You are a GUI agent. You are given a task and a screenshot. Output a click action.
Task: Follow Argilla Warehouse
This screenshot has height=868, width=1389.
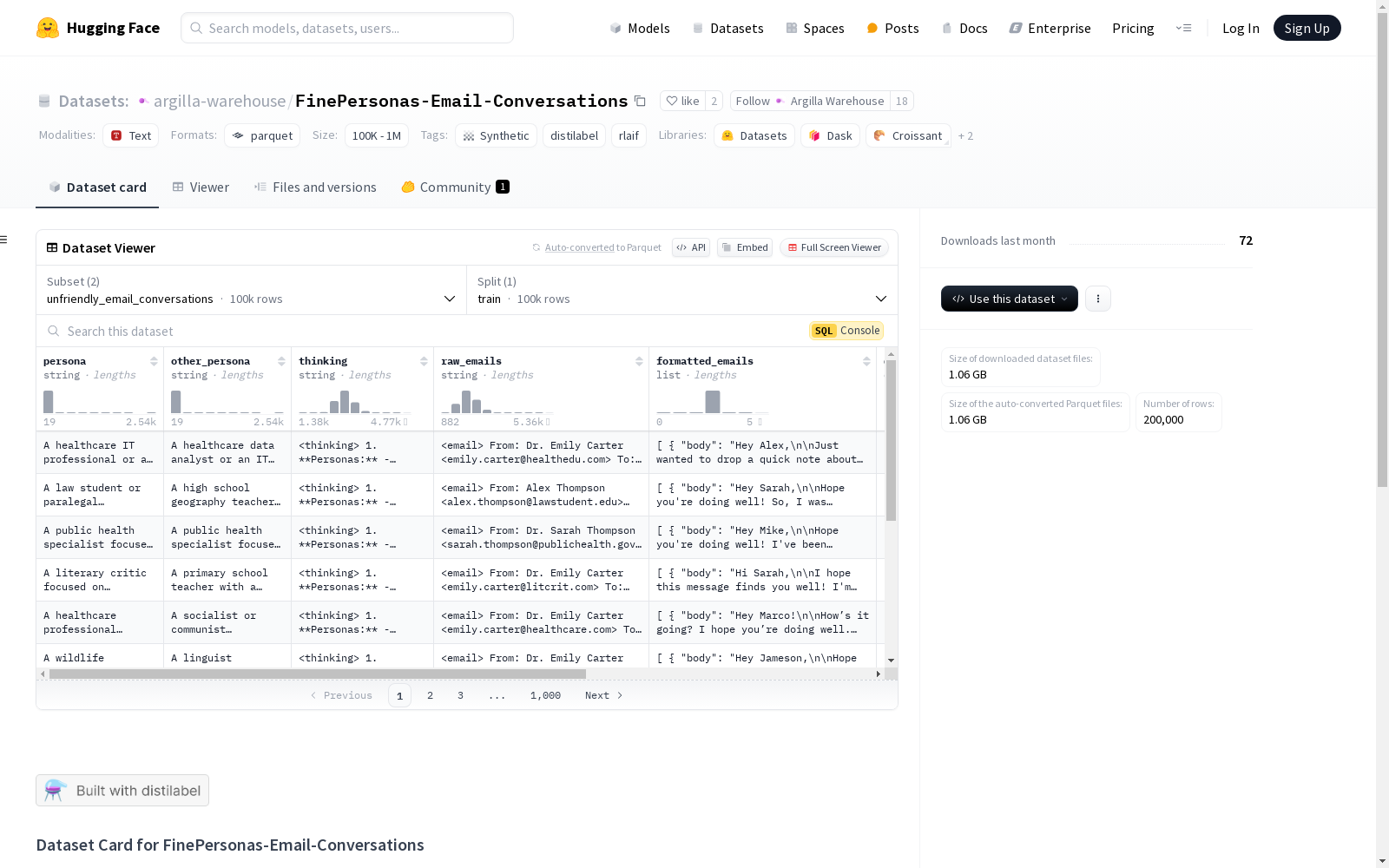[810, 101]
